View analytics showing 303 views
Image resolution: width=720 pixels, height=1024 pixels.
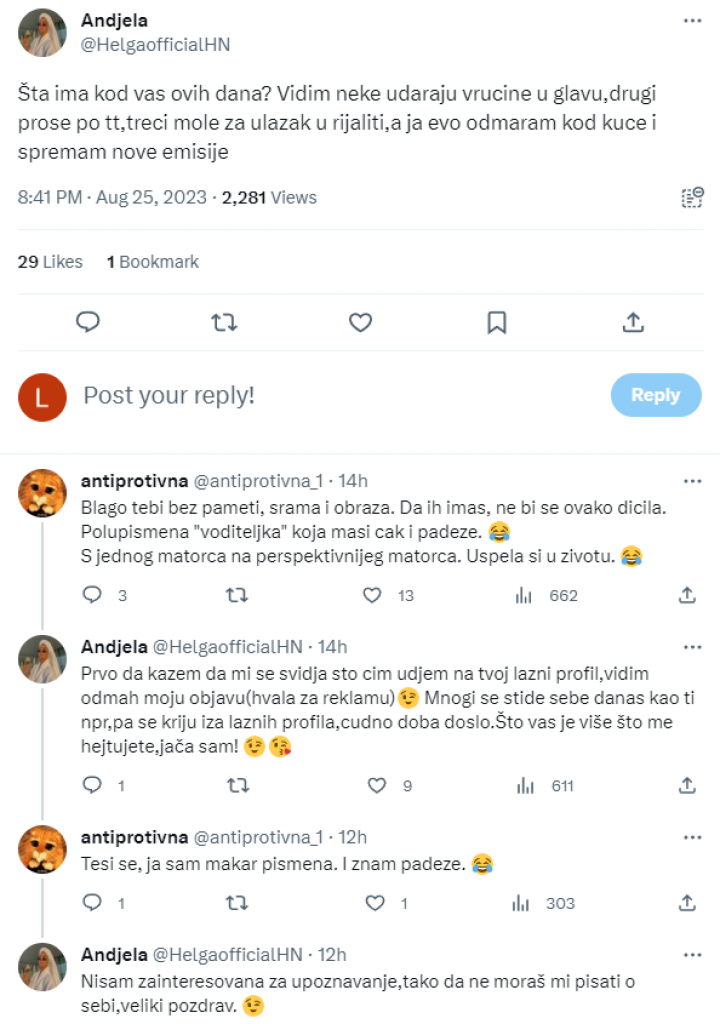[546, 903]
